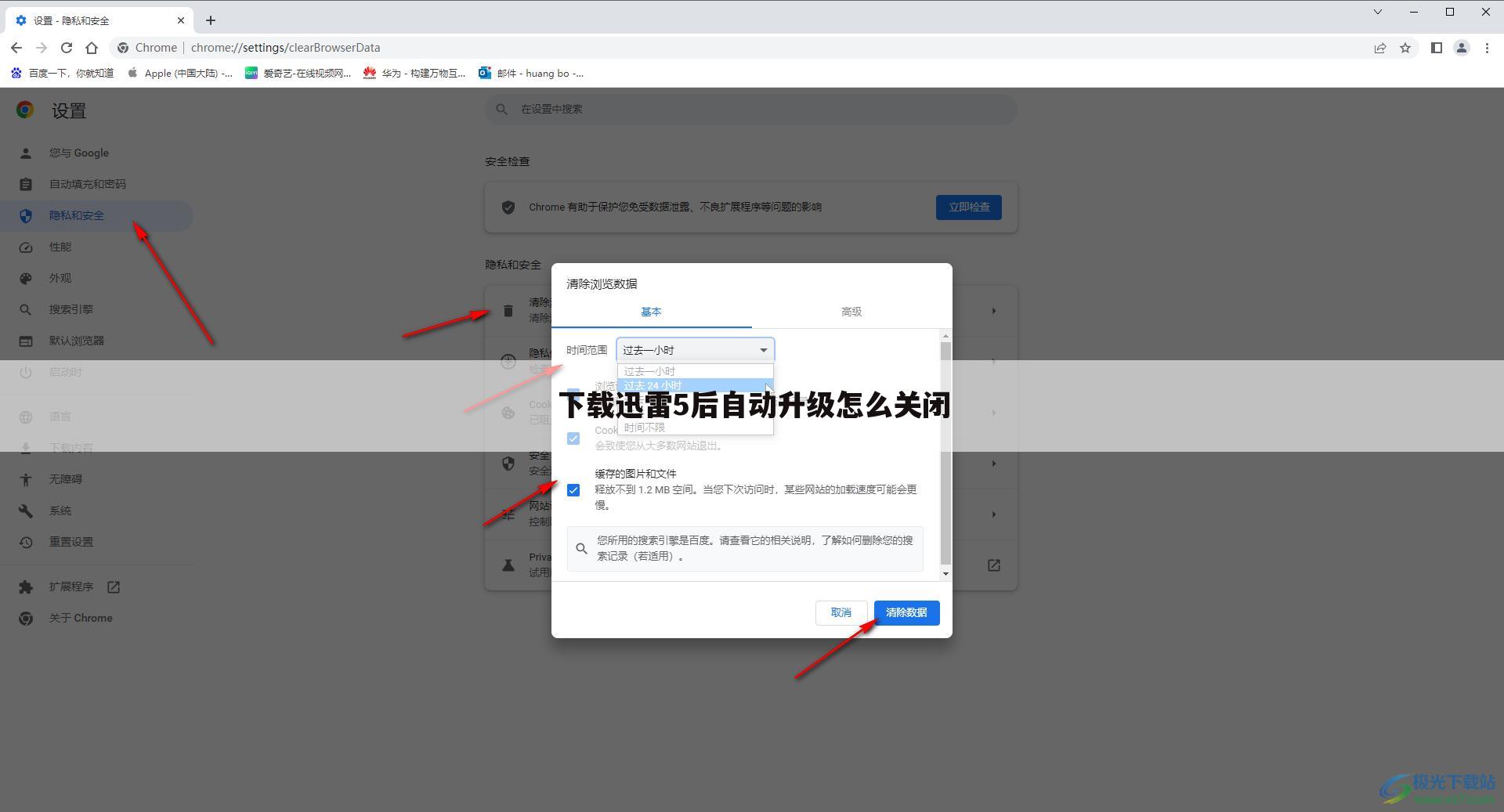Click the 扩展程序 puzzle icon

click(x=26, y=586)
